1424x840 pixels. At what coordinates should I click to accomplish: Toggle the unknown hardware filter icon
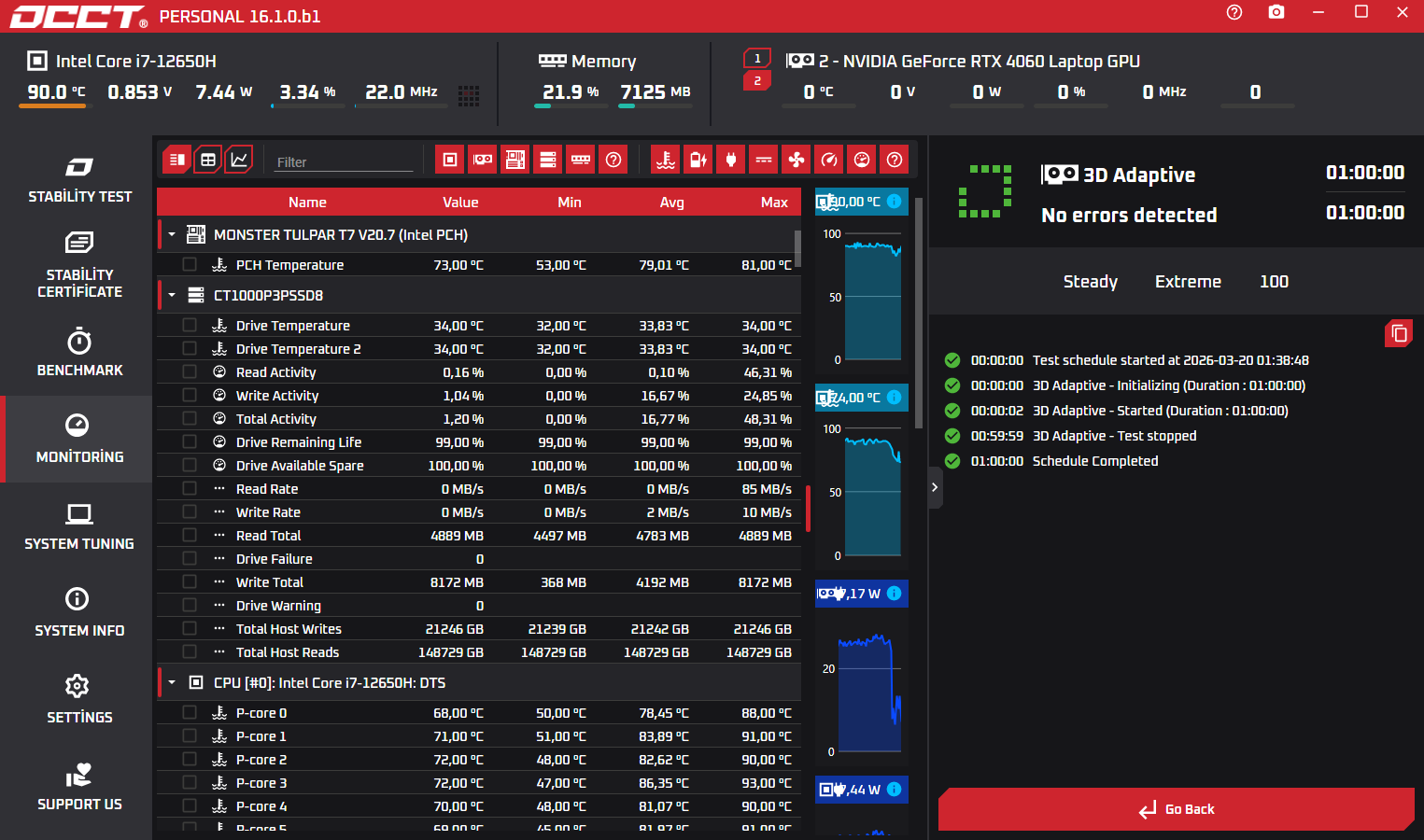(613, 160)
